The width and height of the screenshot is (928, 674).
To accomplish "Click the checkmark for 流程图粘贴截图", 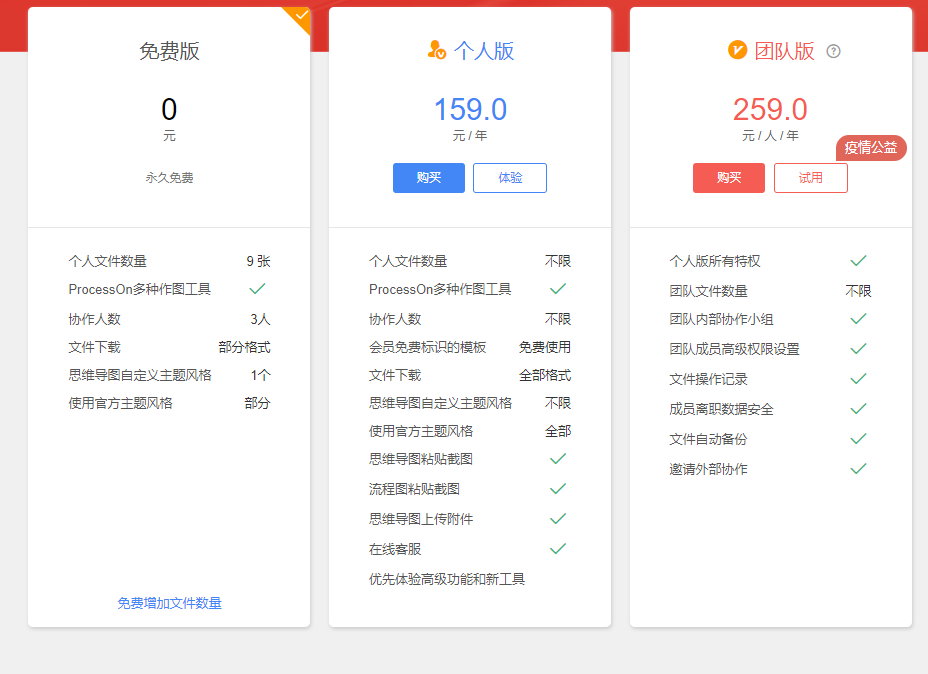I will point(558,489).
